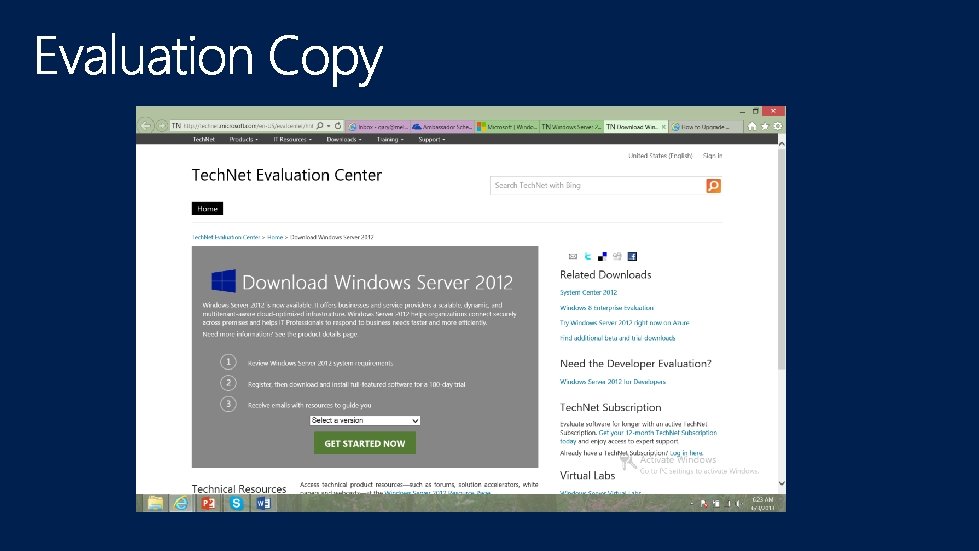The image size is (979, 551).
Task: Click the black Home tab button
Action: pos(207,208)
